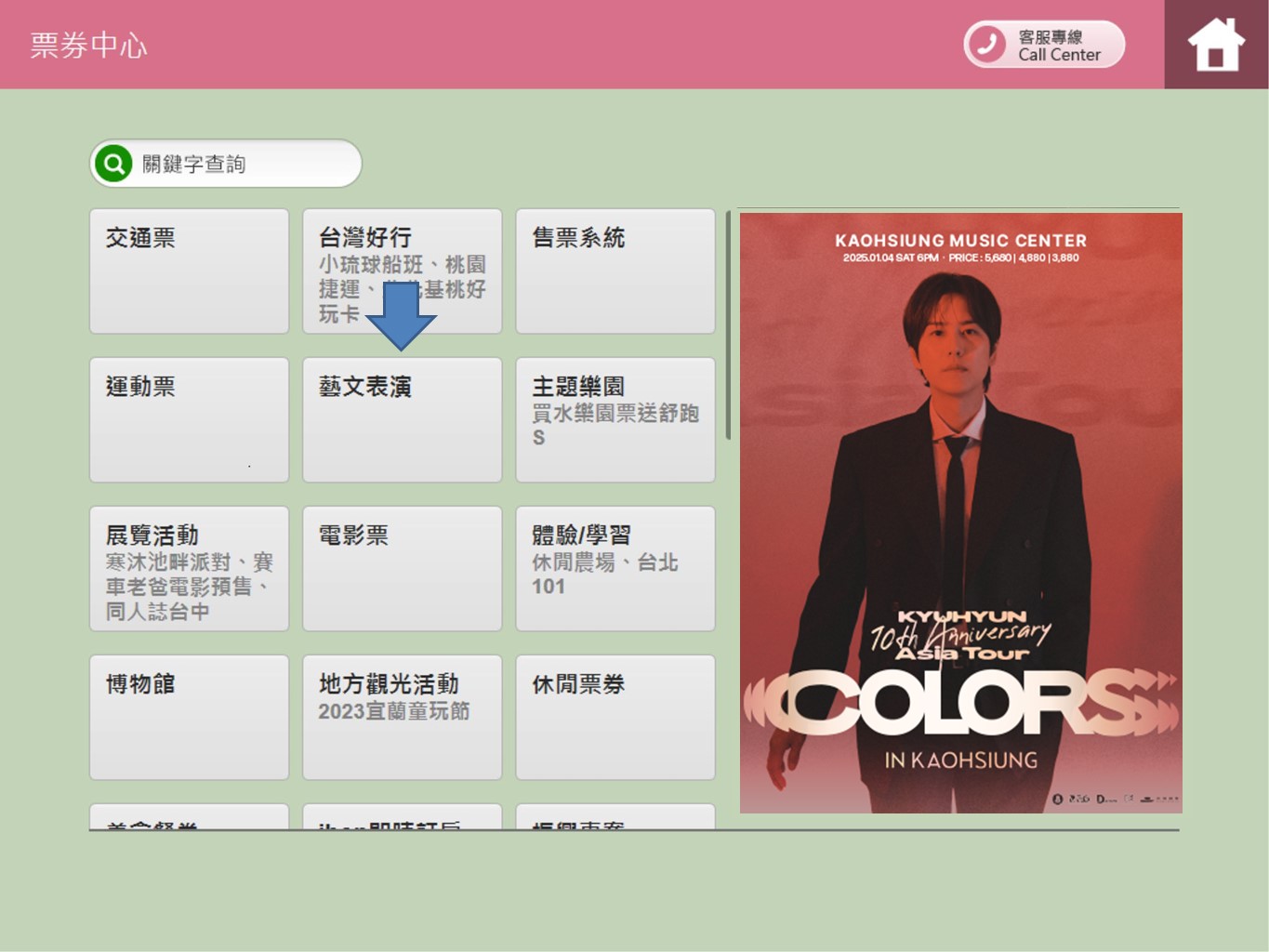Click the 關鍵字查詢 keyword search field
Image resolution: width=1269 pixels, height=952 pixels.
coord(226,164)
